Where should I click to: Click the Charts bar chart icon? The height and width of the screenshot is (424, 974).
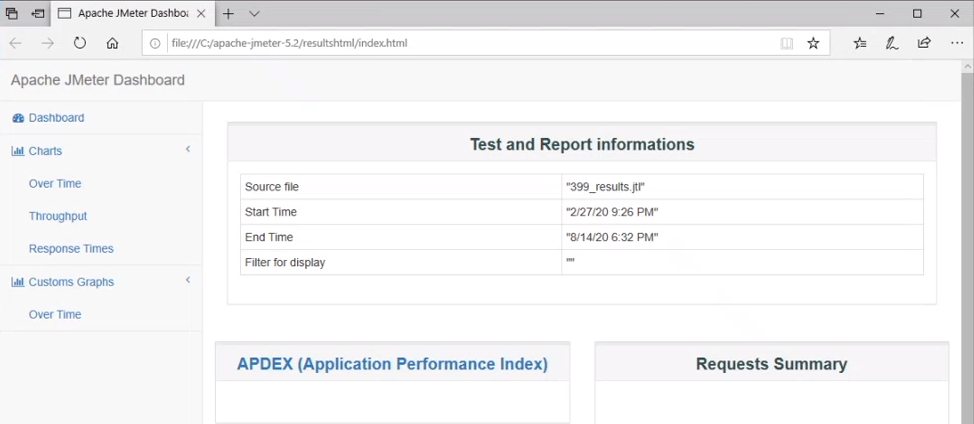pos(18,151)
